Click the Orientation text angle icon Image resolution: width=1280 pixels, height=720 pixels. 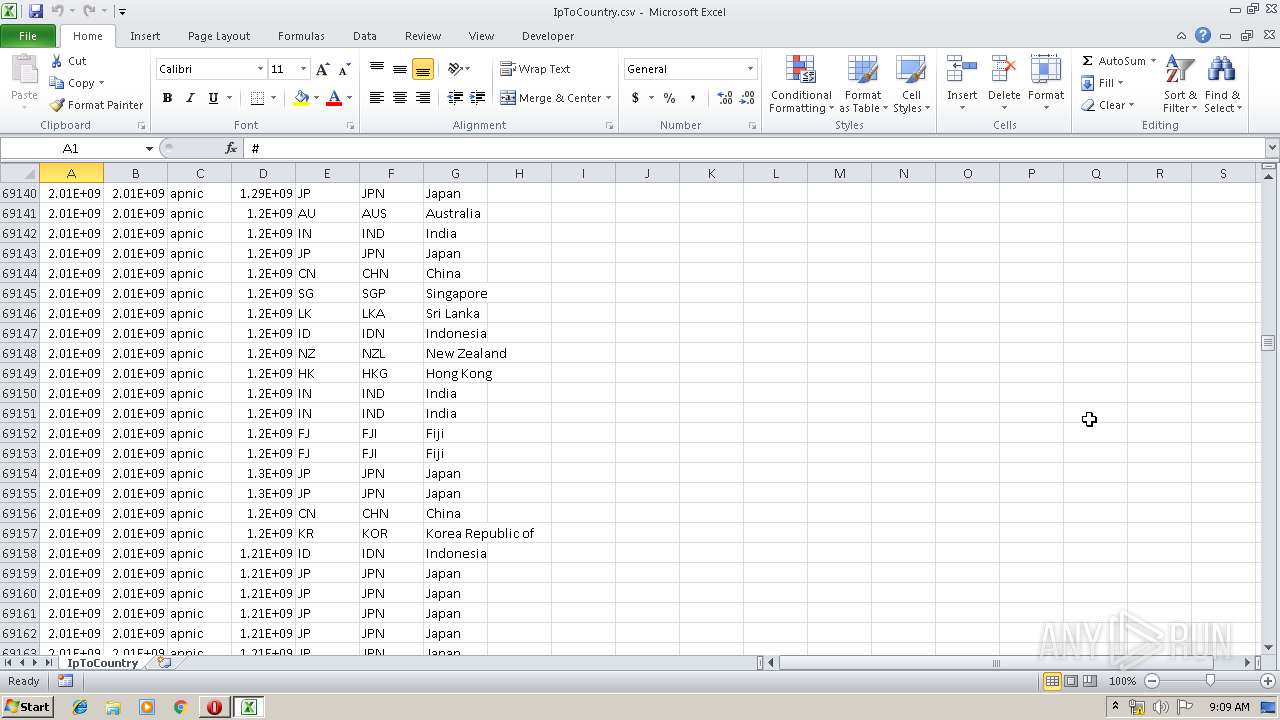coord(456,69)
